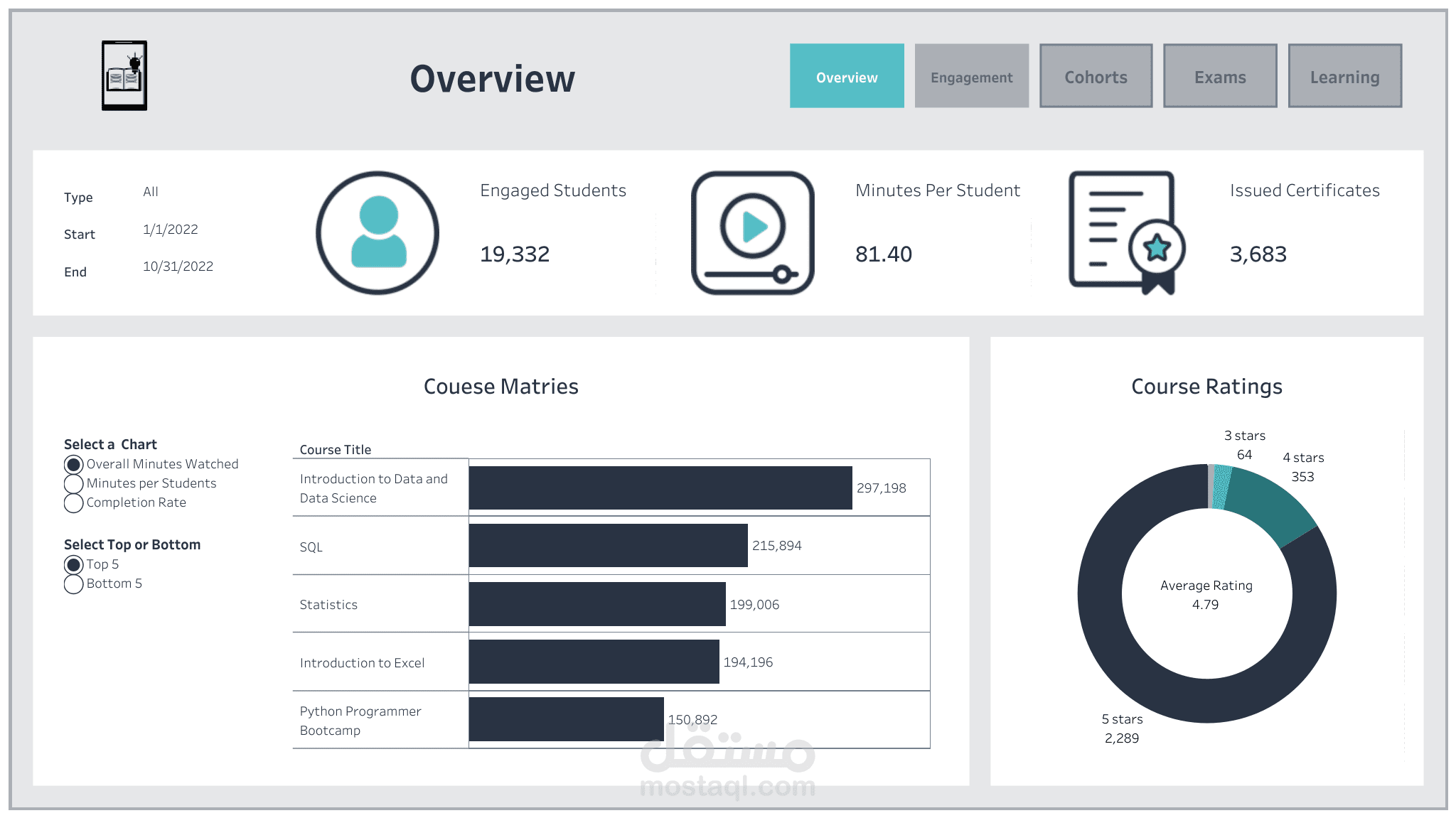Click the End date 10/31/2022
This screenshot has width=1456, height=818.
tap(178, 267)
